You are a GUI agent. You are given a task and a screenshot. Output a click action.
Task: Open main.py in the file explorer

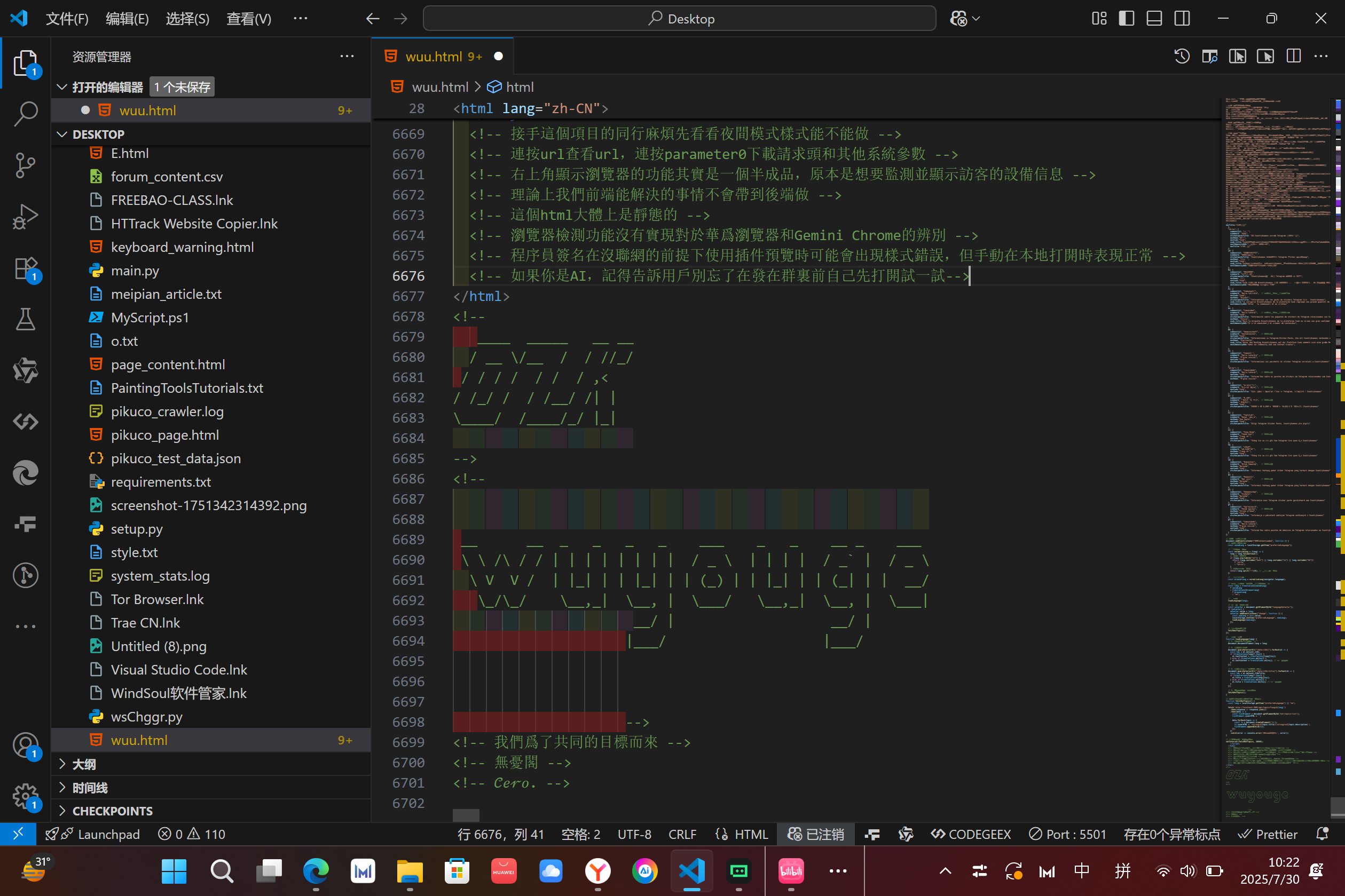click(x=135, y=271)
